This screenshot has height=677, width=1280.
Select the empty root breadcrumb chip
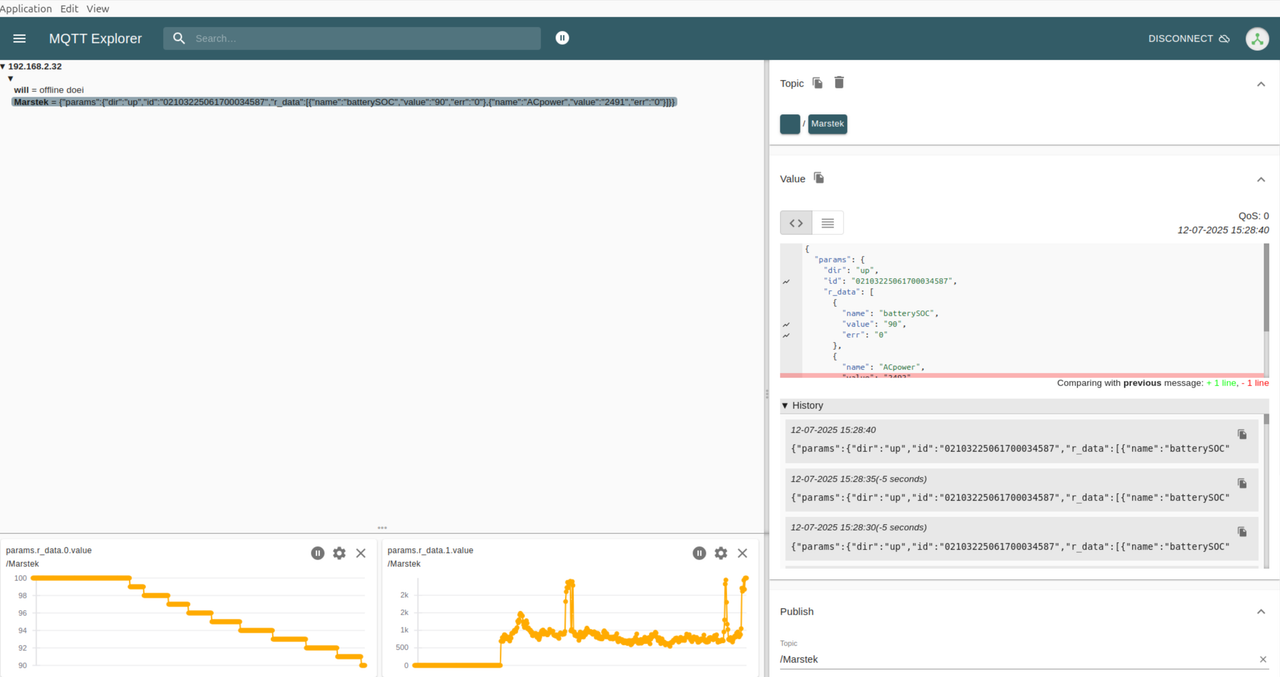pos(790,124)
